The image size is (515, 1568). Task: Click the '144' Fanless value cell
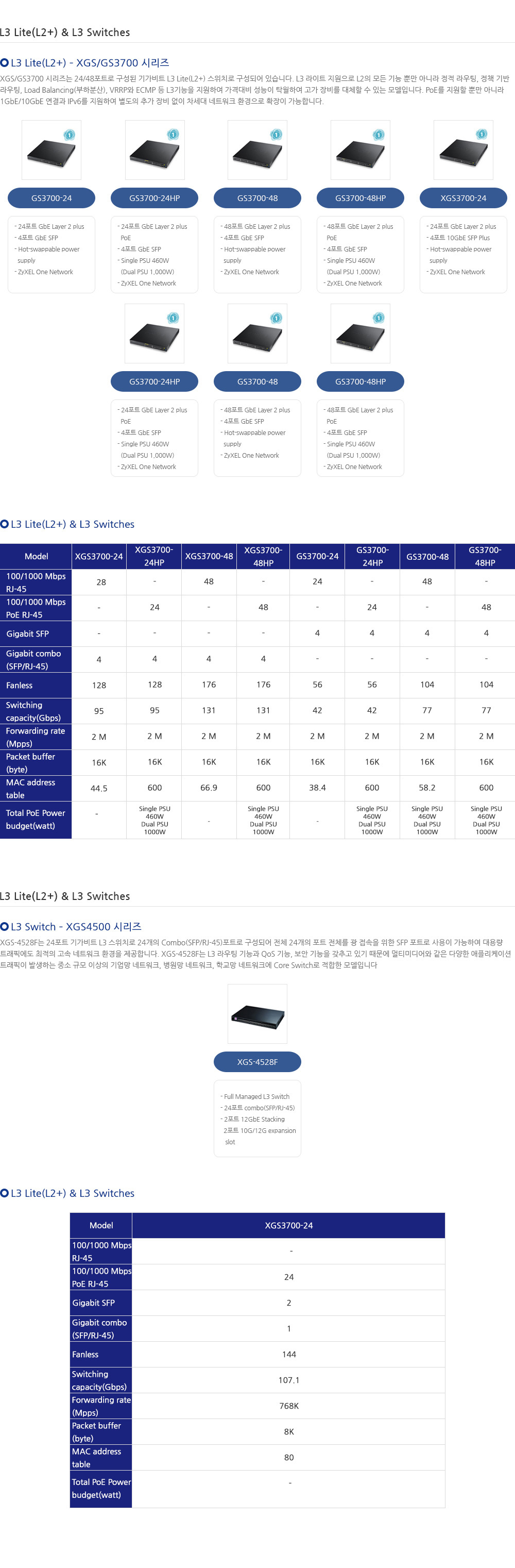(x=289, y=1355)
